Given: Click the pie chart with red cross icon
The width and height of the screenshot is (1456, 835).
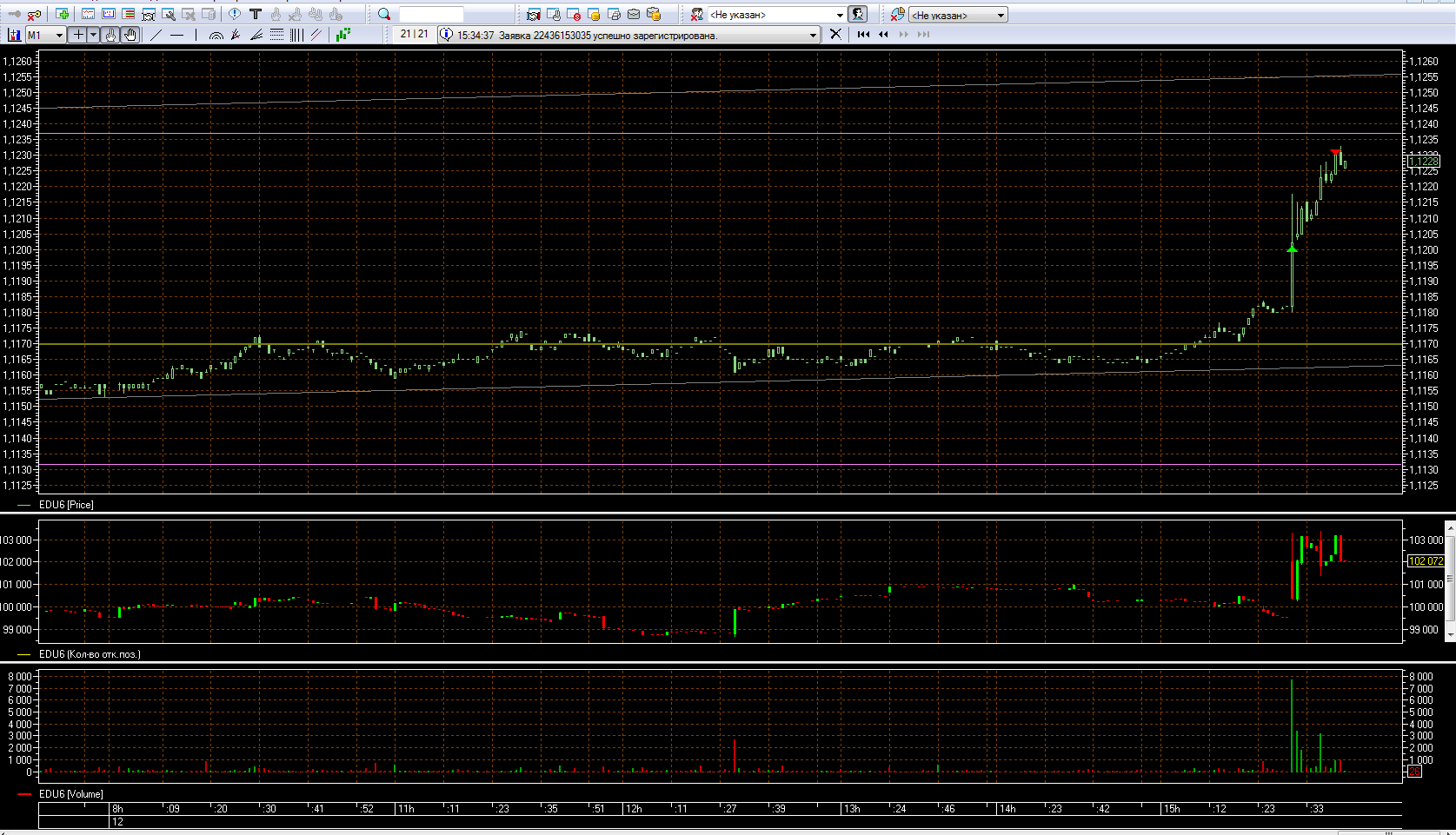Looking at the screenshot, I should [x=897, y=14].
